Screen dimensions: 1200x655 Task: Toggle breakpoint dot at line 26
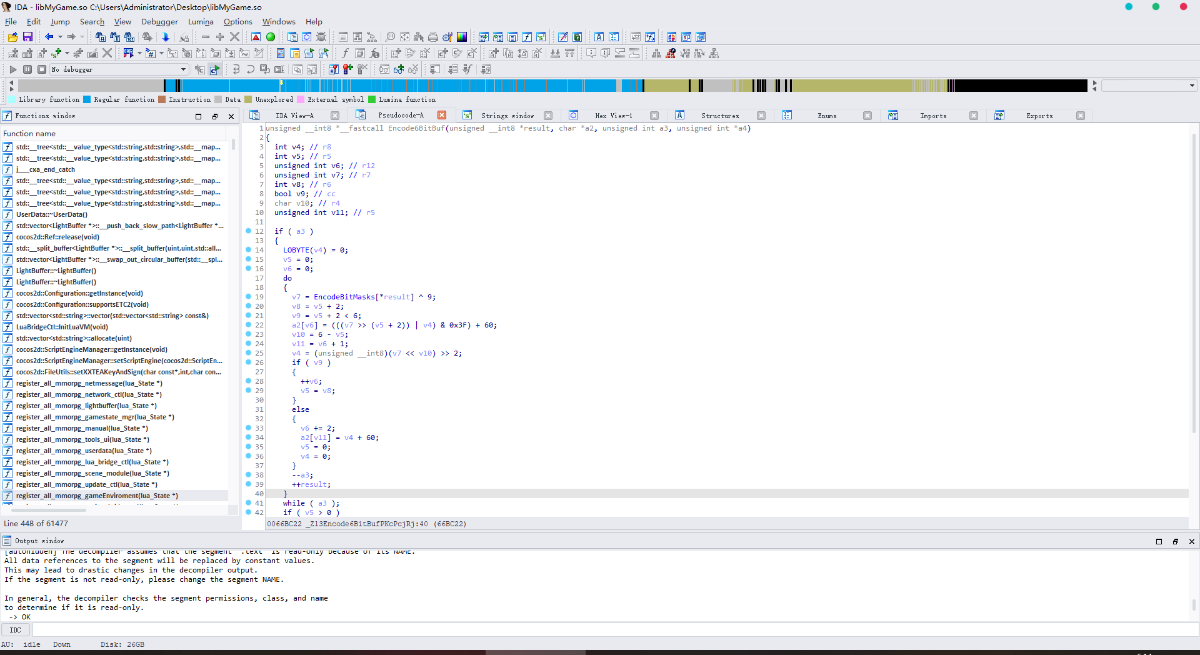[x=248, y=362]
